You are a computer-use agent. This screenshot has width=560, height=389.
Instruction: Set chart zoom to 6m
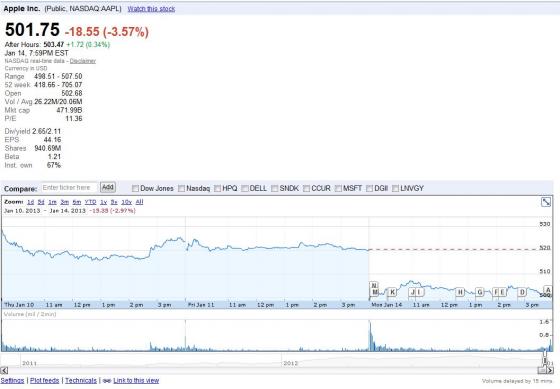pyautogui.click(x=77, y=202)
